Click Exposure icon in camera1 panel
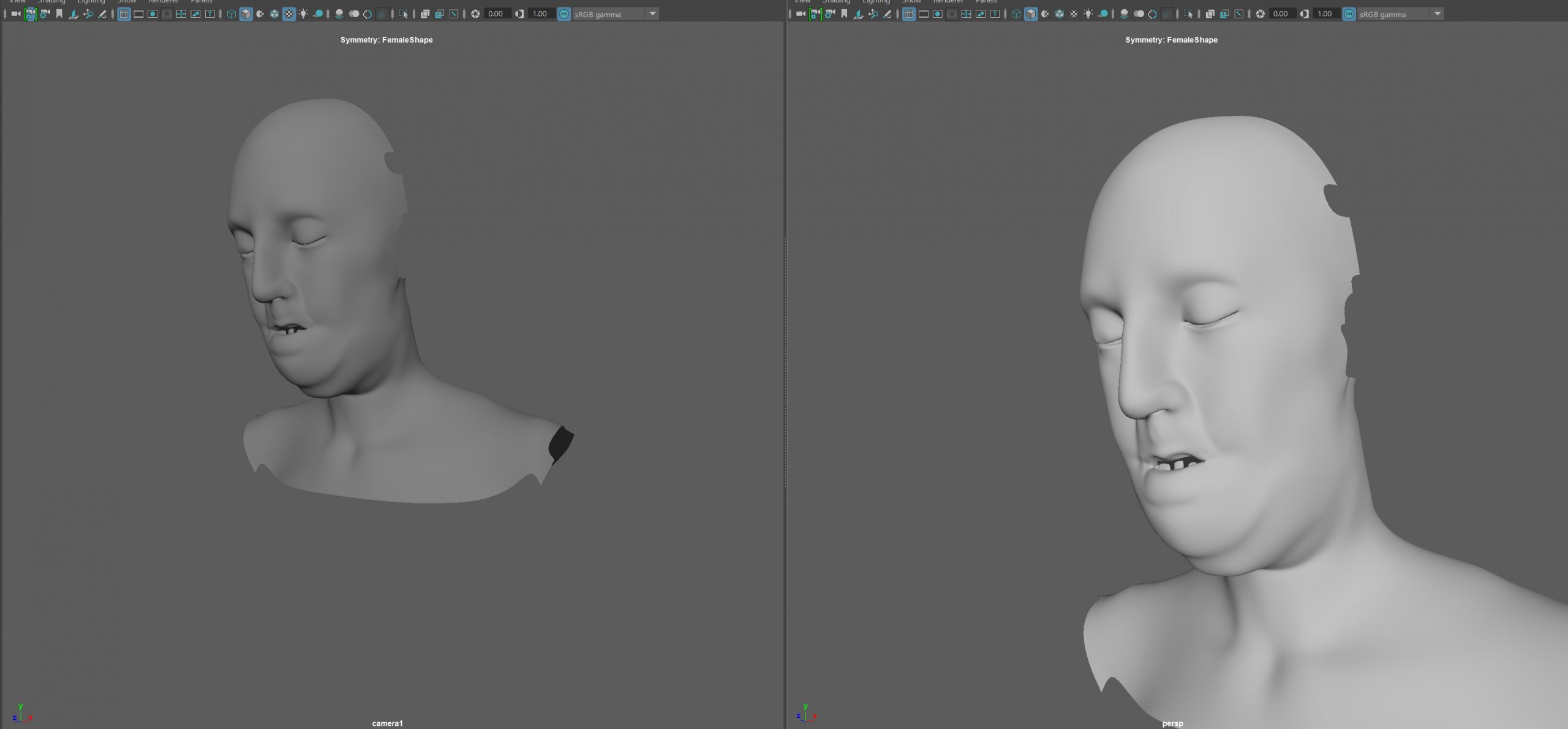 [475, 13]
